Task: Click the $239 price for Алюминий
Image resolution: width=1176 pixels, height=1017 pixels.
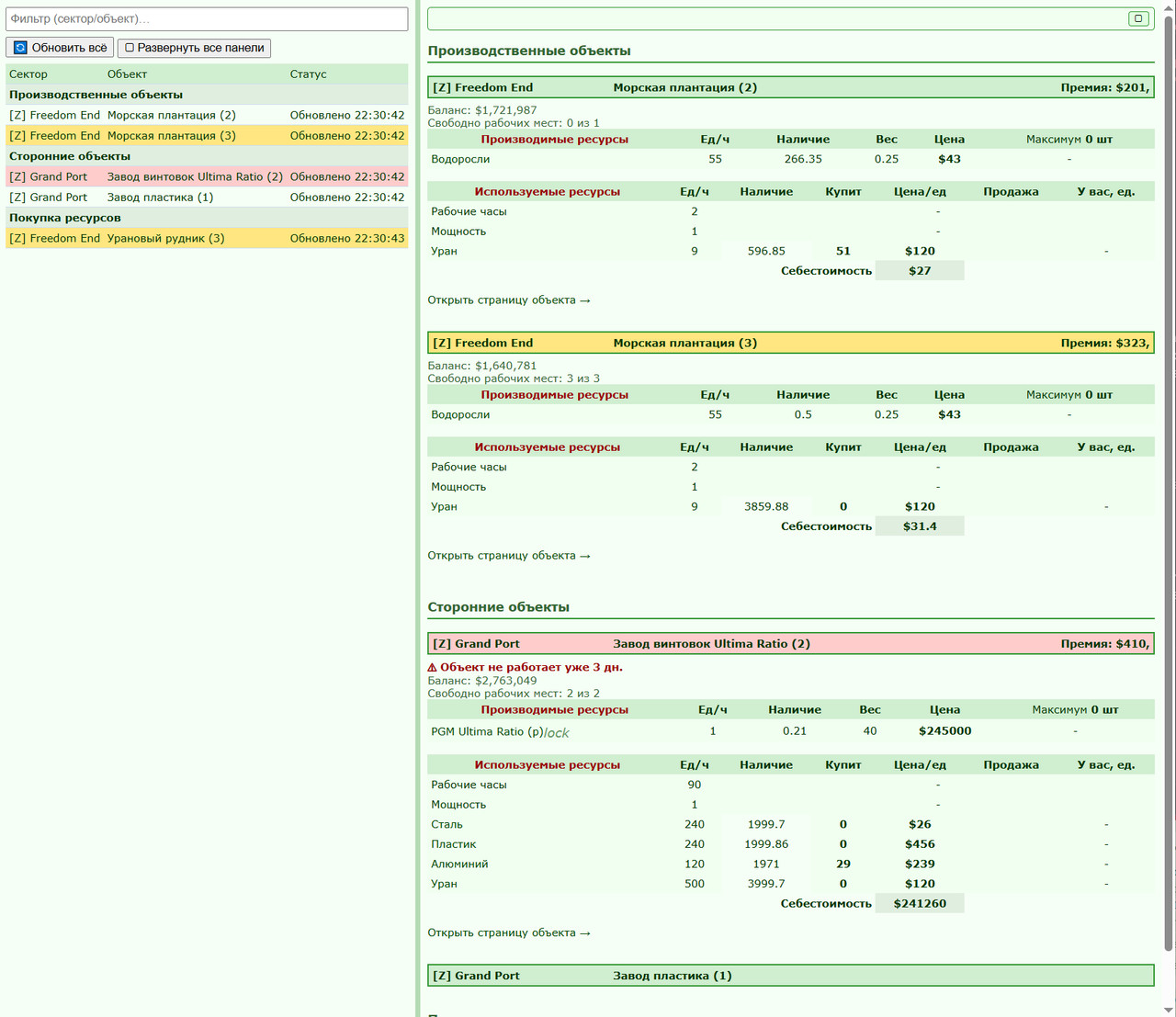Action: [x=920, y=864]
